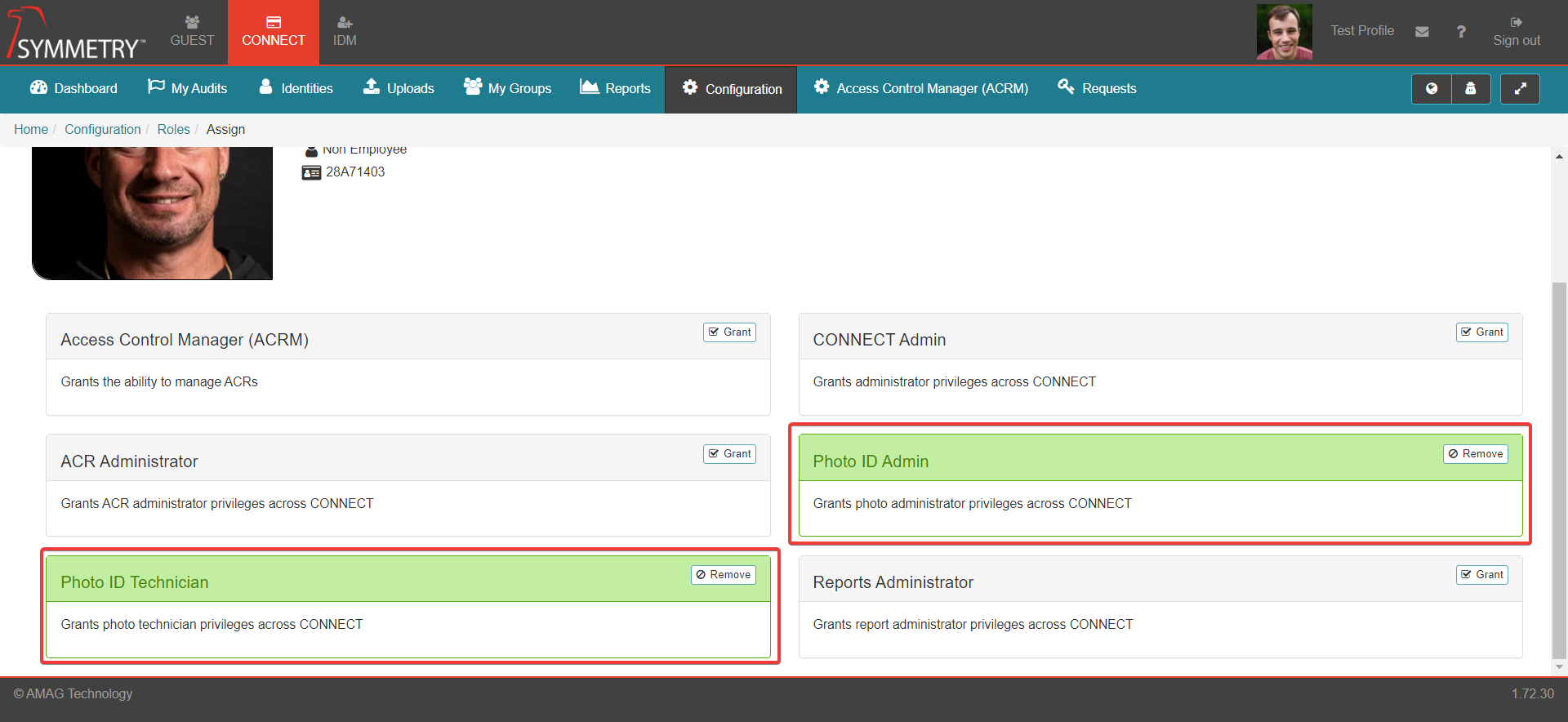Open the messages envelope icon

pyautogui.click(x=1422, y=32)
